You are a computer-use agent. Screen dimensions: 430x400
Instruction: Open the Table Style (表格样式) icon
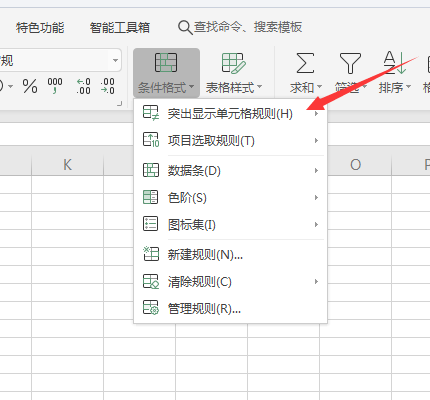click(233, 63)
